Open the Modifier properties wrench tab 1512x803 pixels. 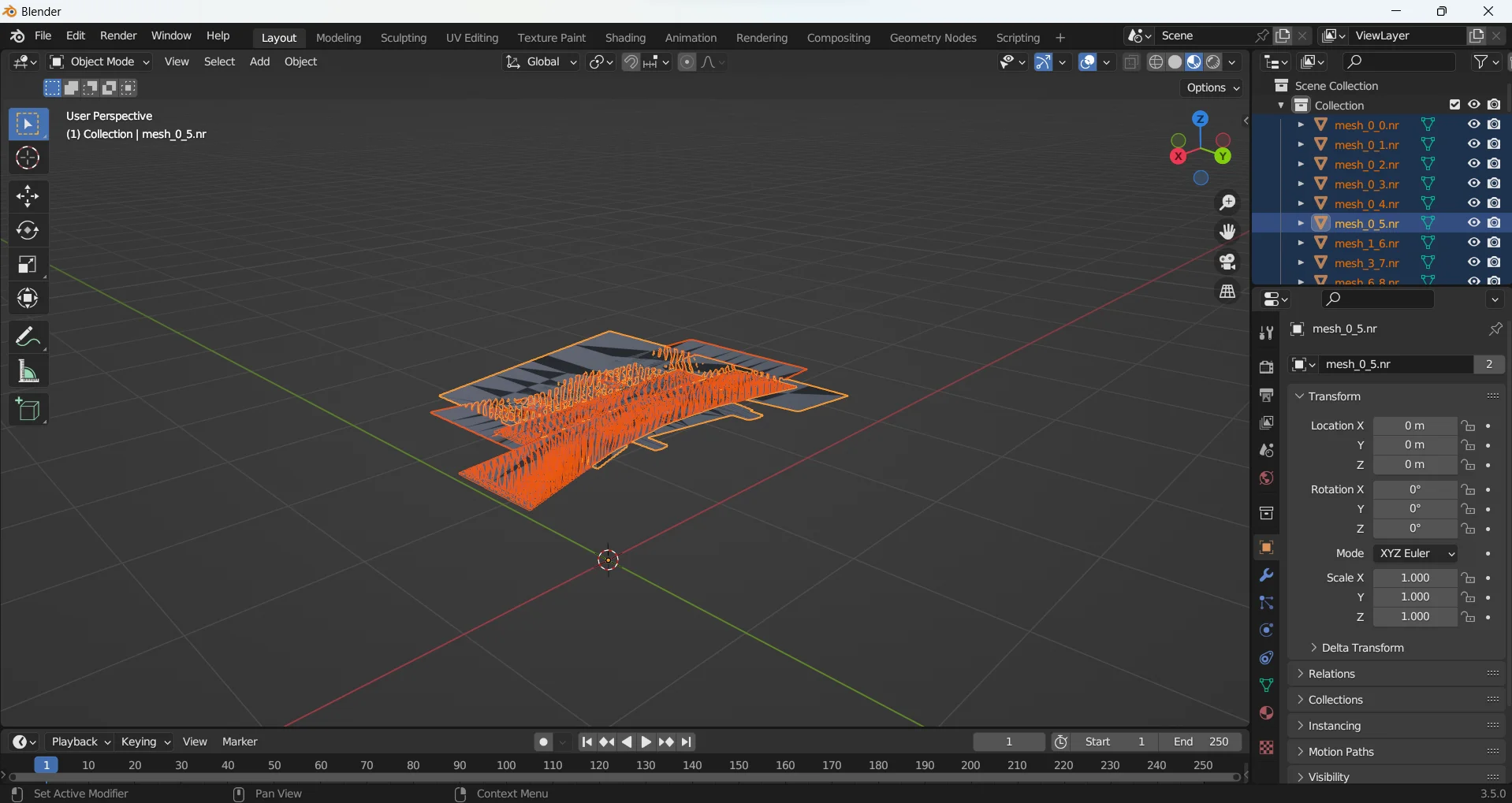click(x=1266, y=575)
